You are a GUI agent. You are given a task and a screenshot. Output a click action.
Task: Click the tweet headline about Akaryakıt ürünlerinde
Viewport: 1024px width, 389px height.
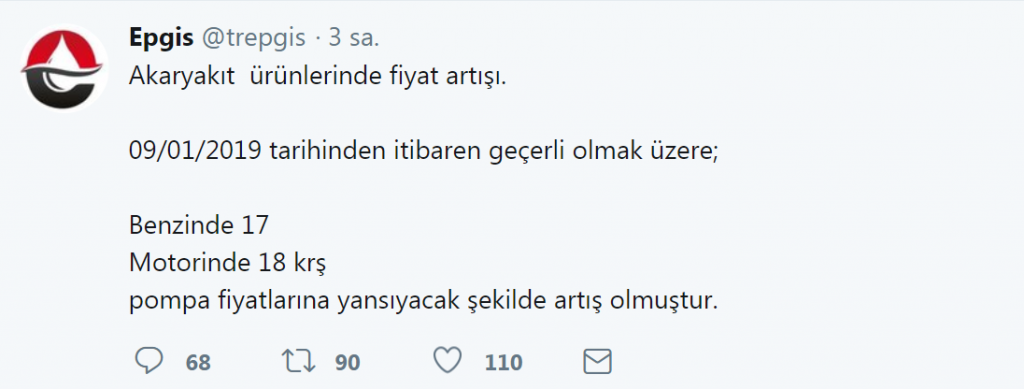pos(317,78)
